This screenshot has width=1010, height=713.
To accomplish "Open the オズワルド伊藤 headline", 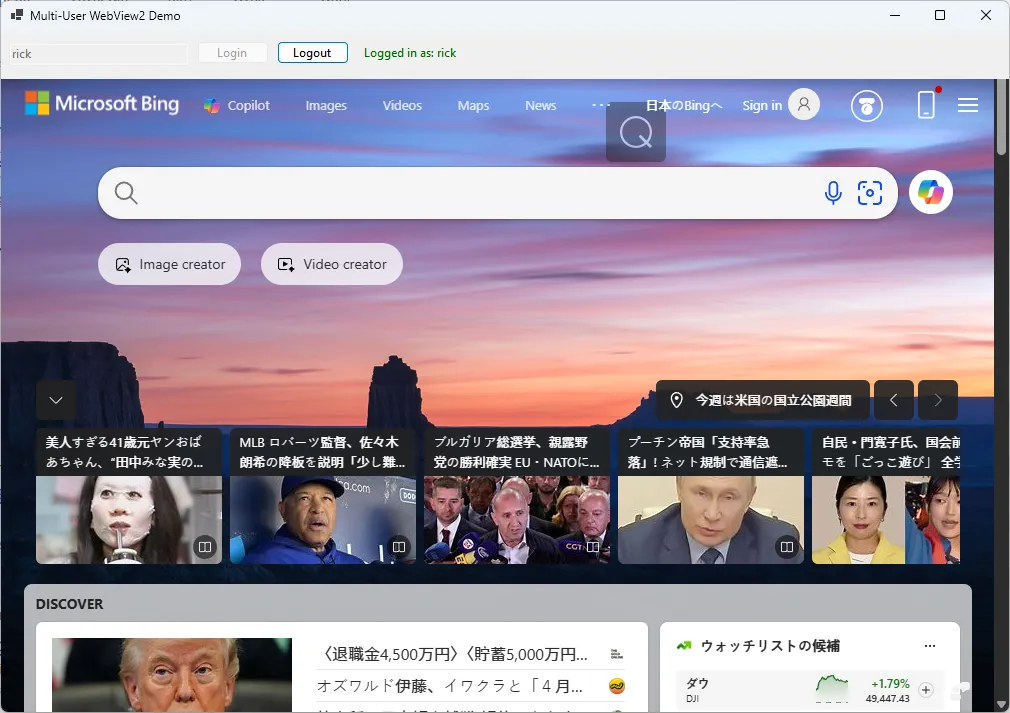I will point(450,687).
